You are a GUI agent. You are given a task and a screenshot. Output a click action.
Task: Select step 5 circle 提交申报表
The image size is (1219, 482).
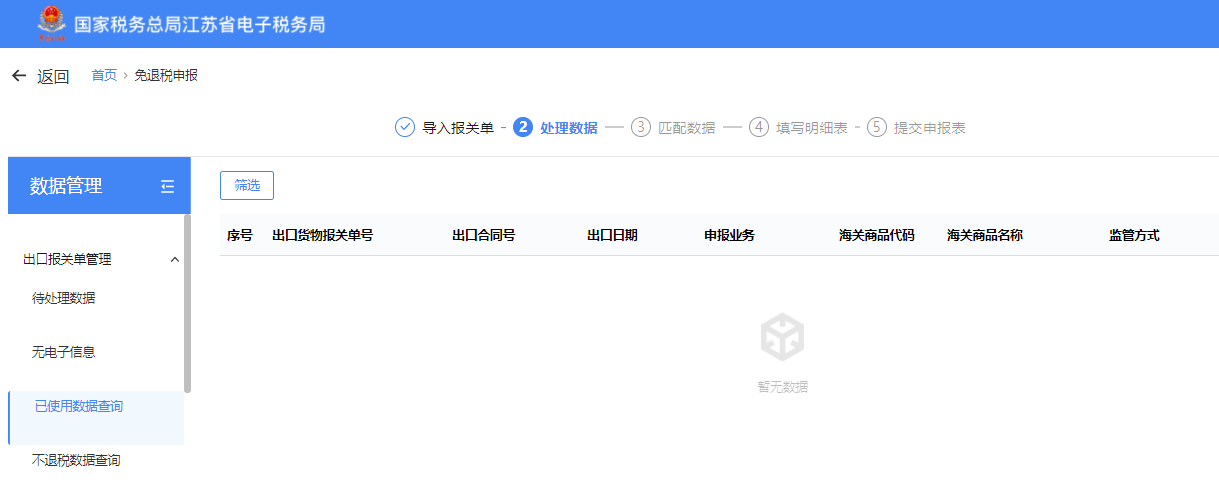coord(877,127)
